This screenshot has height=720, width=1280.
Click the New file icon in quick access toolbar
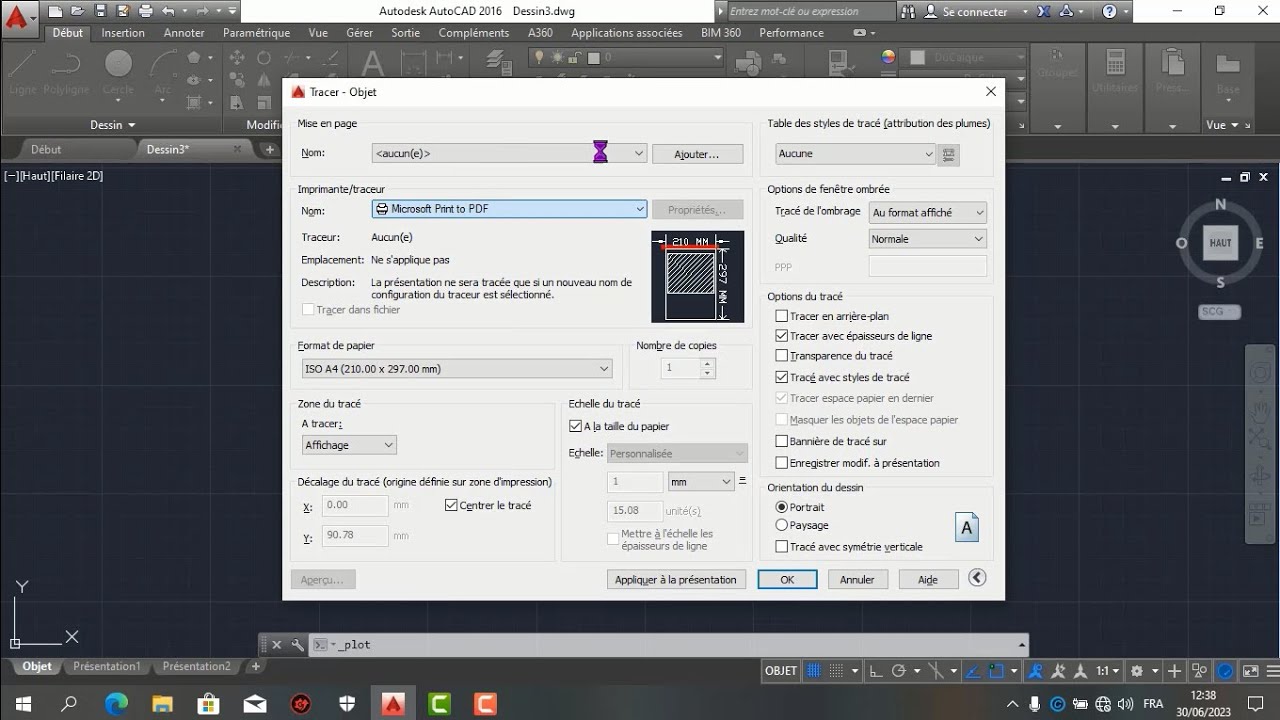pyautogui.click(x=54, y=12)
